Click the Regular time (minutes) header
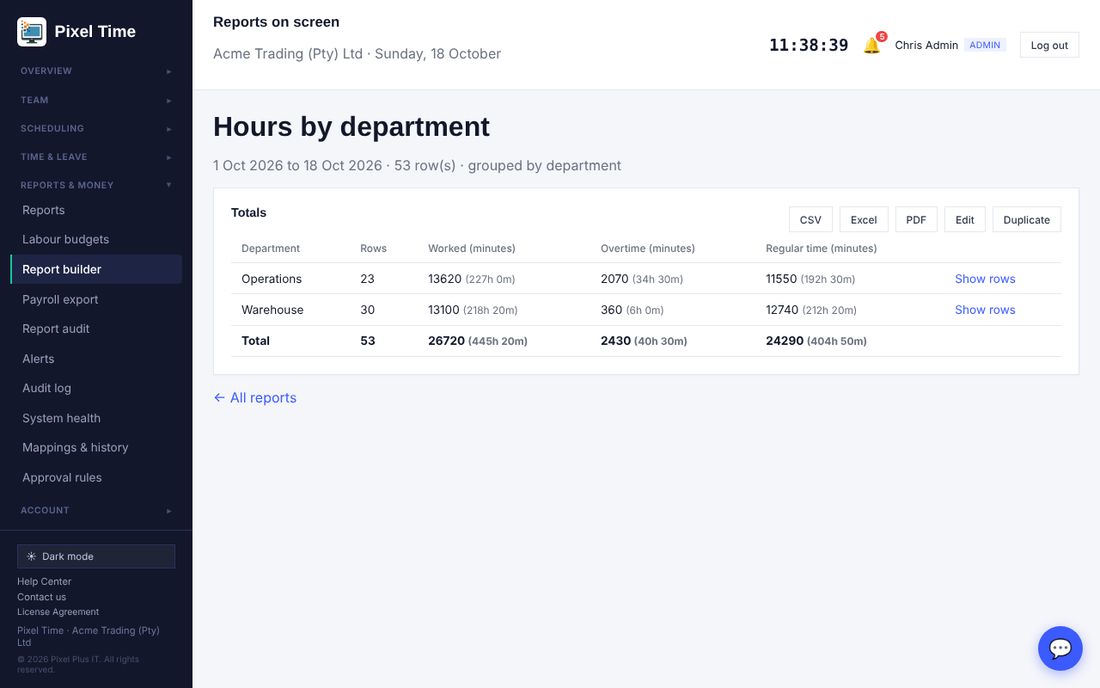Screen dimensions: 1100x688 821,248
